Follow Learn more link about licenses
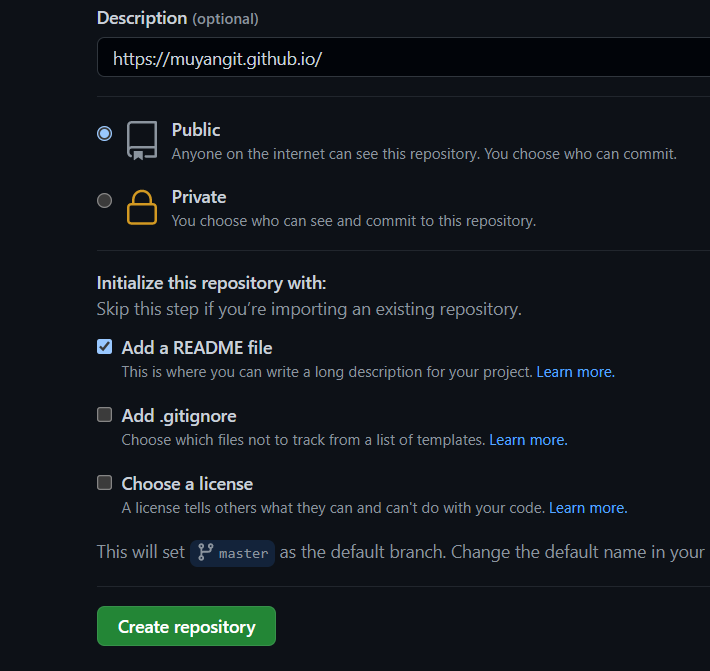710x671 pixels. (587, 508)
